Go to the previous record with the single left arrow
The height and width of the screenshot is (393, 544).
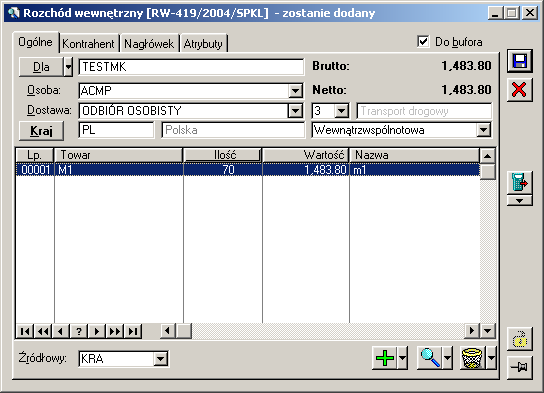tap(61, 331)
